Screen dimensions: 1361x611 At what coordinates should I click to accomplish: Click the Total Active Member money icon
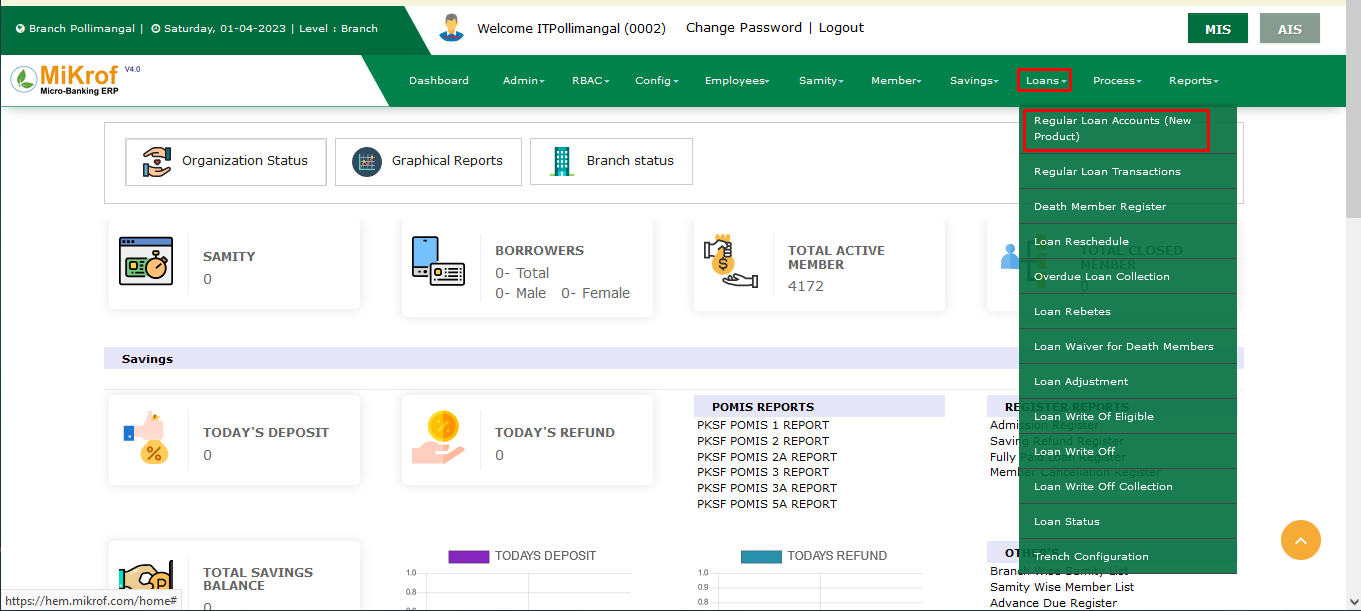[x=729, y=262]
